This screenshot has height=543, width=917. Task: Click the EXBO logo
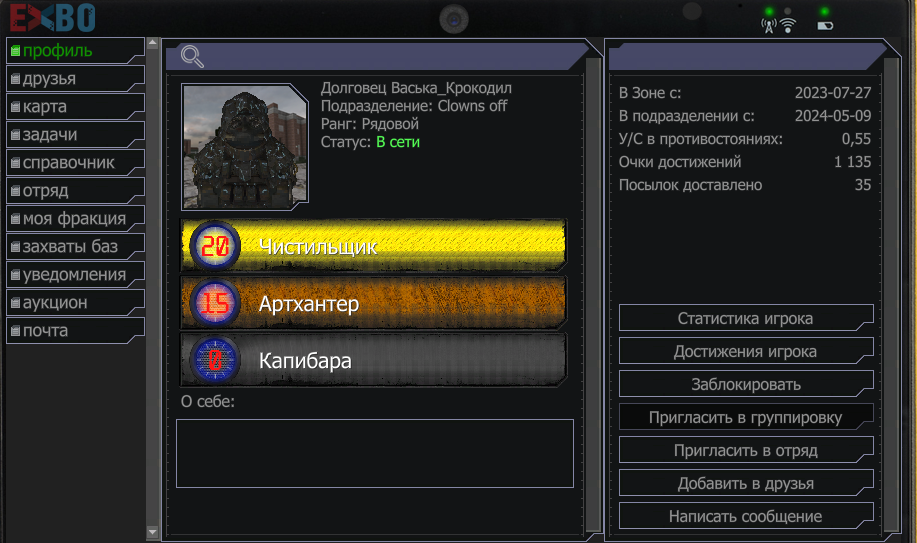(53, 18)
